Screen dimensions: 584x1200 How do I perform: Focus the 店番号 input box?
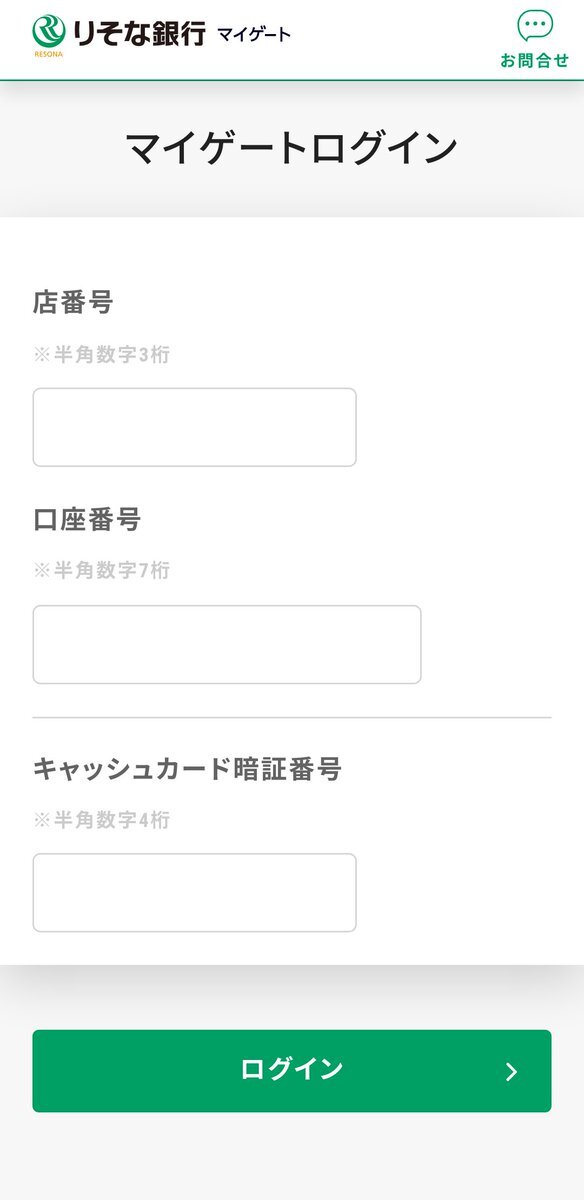[x=194, y=427]
